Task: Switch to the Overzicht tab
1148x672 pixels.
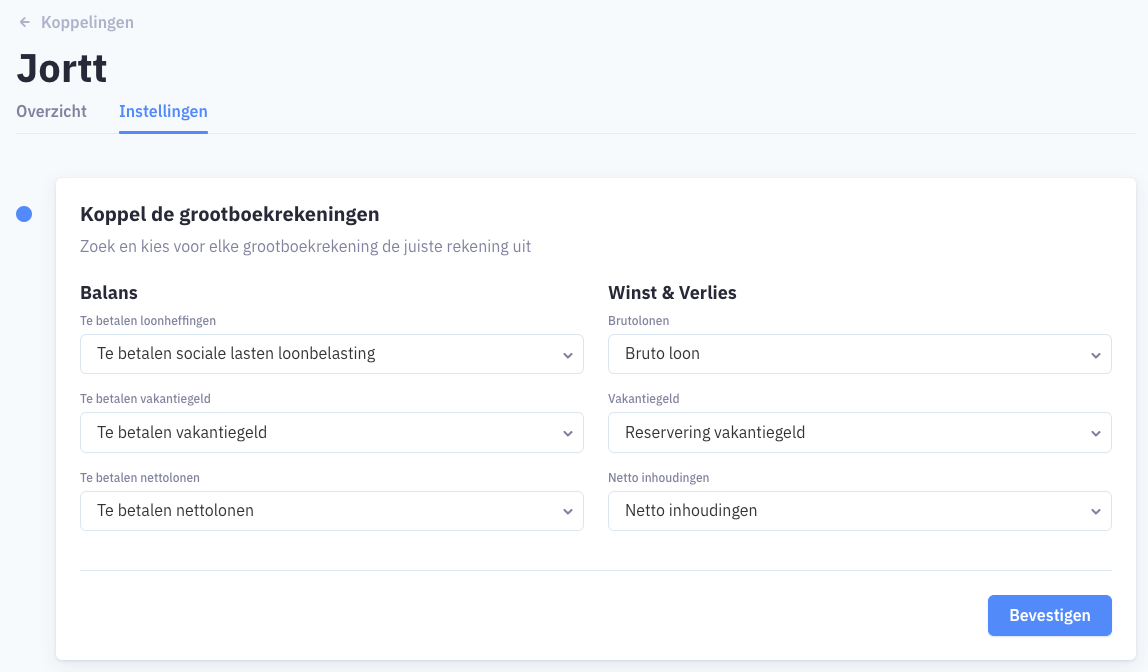Action: pos(51,111)
